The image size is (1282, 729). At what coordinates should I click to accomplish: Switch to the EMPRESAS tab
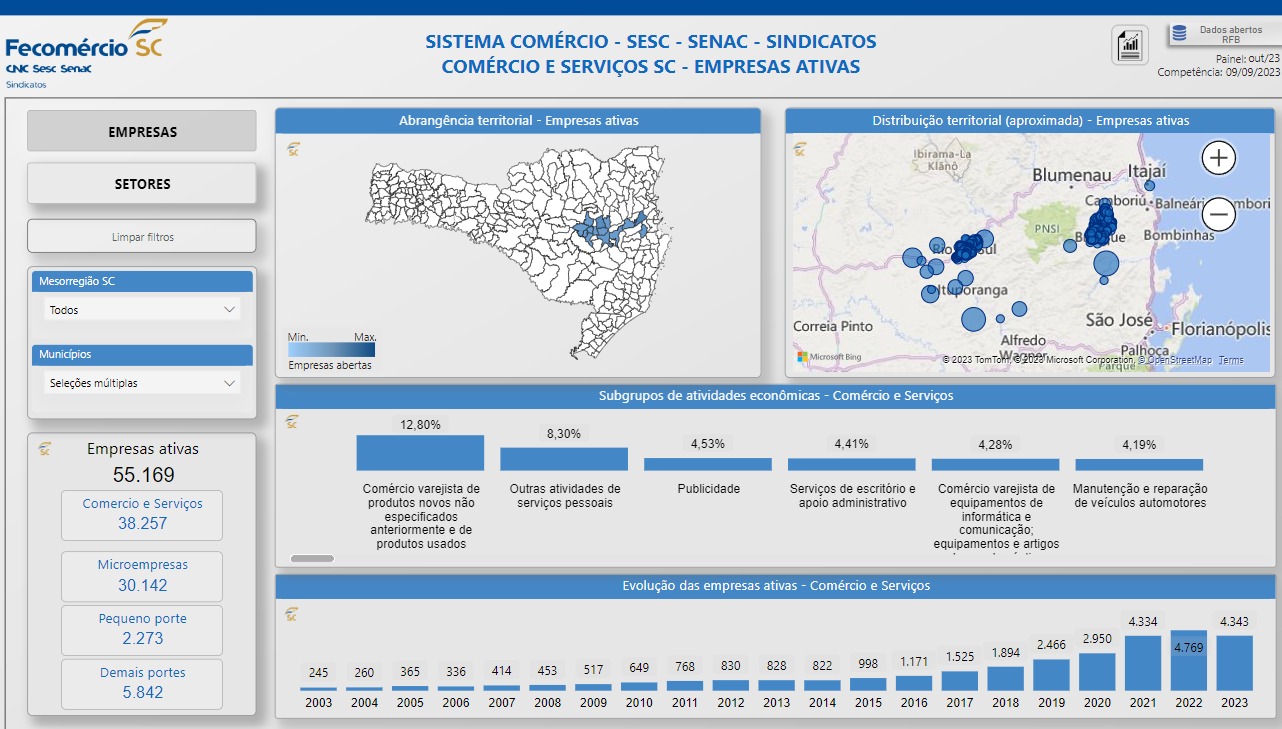coord(142,132)
